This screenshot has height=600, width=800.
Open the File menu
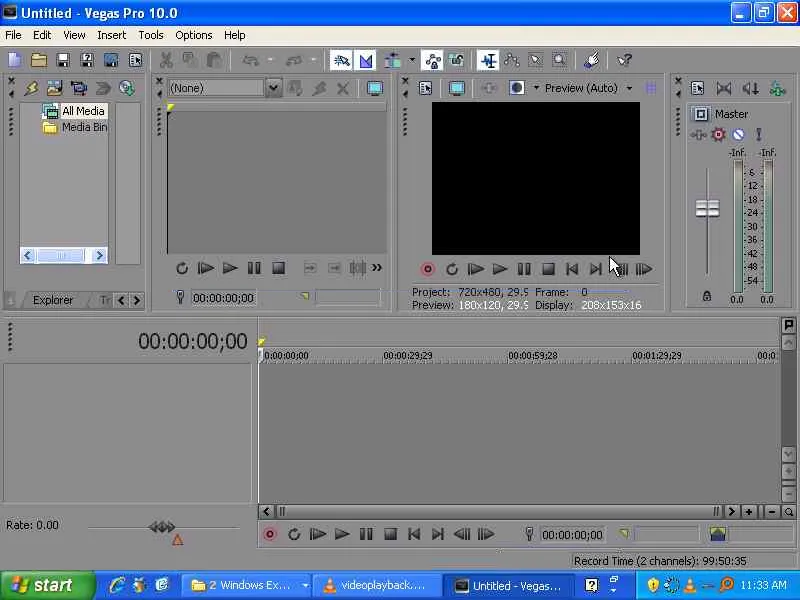point(13,35)
